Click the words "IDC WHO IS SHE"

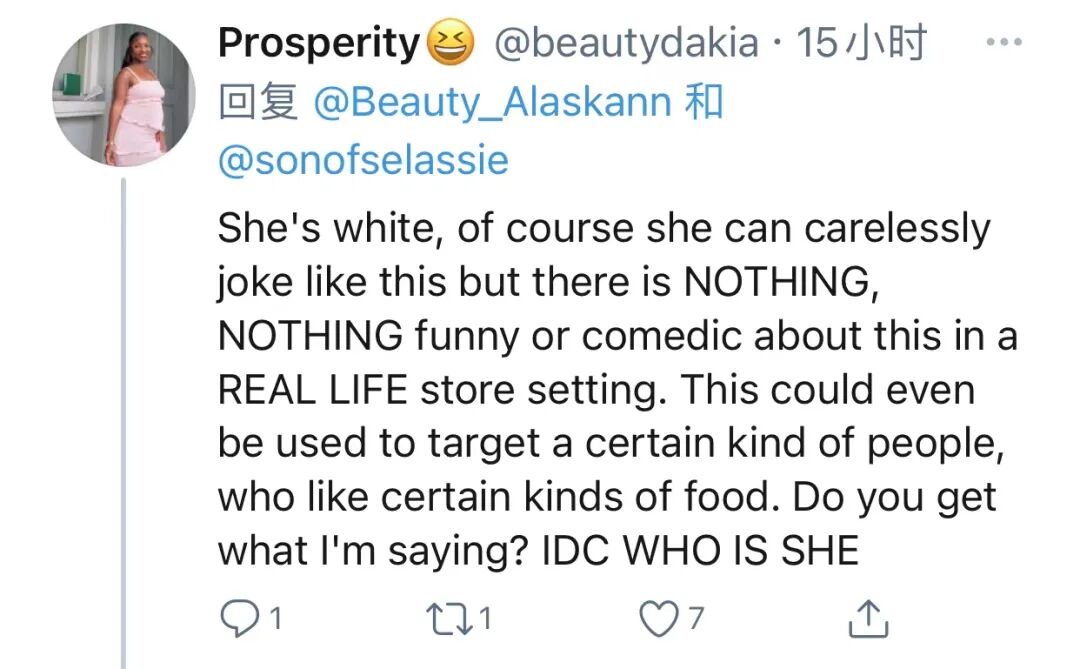coord(700,551)
